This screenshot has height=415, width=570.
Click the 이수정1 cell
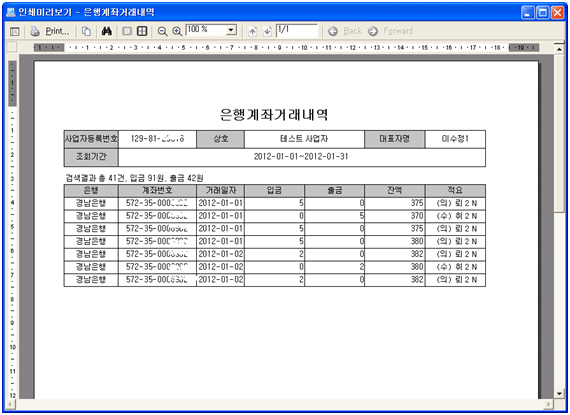(x=455, y=139)
